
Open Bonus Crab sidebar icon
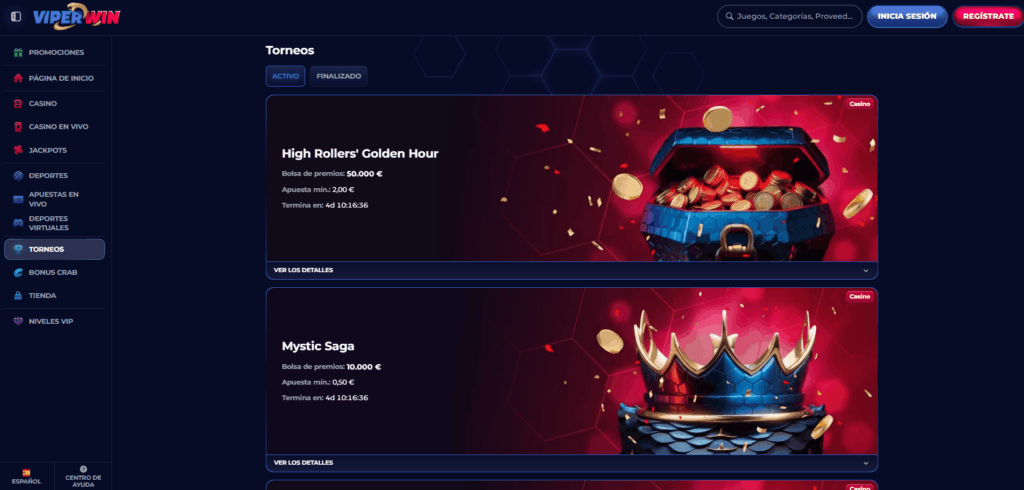(18, 272)
